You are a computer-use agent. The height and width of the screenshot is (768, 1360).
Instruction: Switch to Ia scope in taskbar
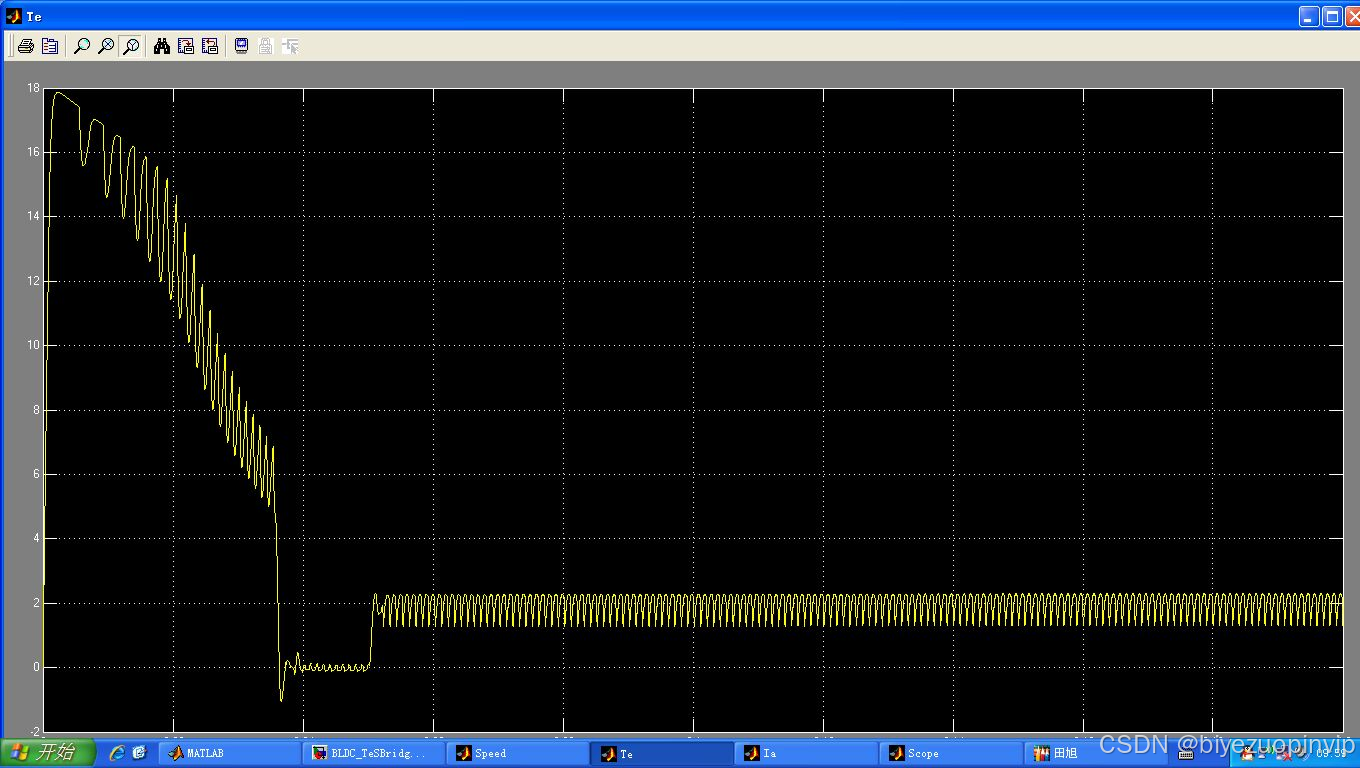pyautogui.click(x=807, y=753)
